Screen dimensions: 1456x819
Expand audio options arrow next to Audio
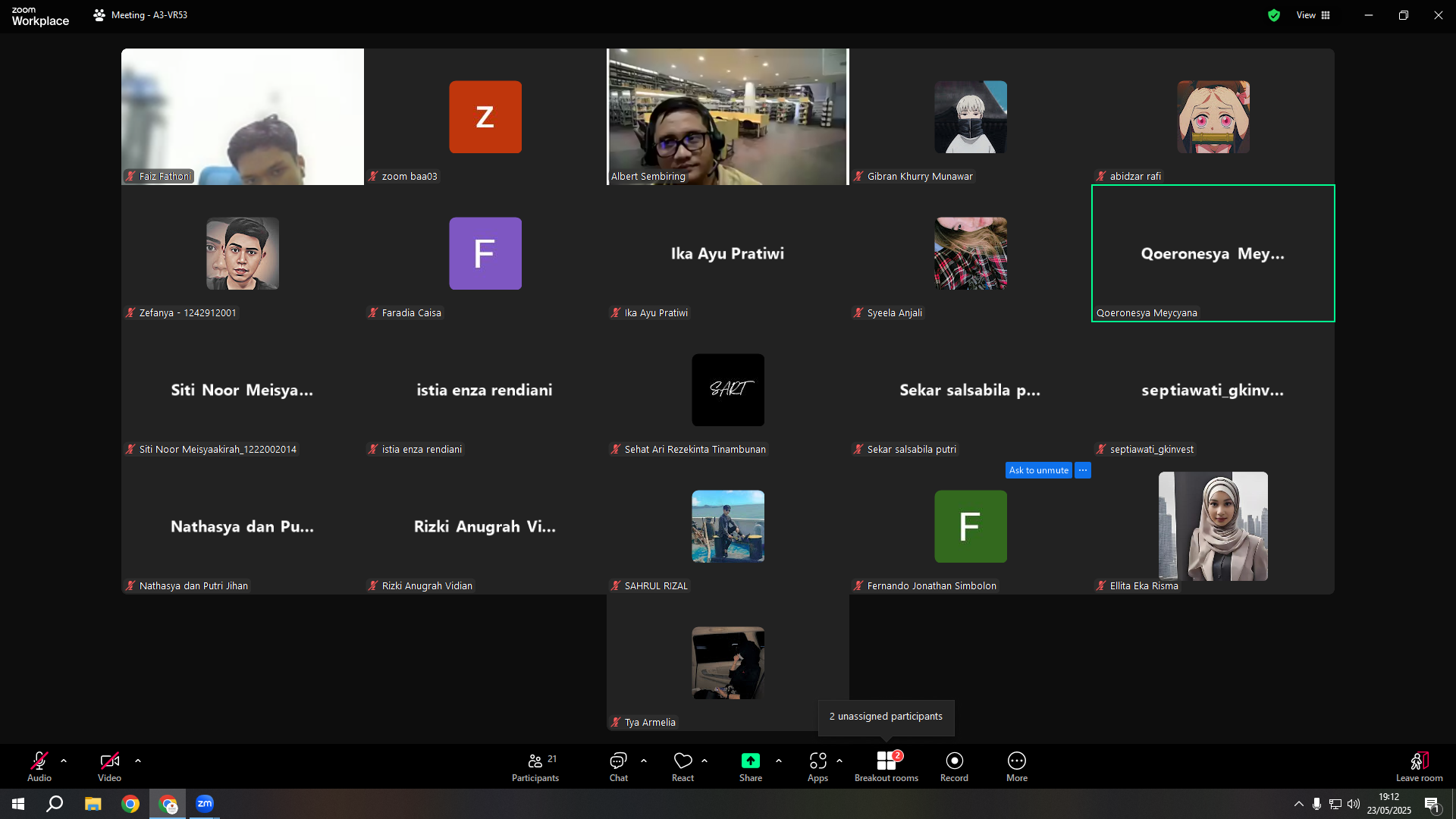point(64,761)
